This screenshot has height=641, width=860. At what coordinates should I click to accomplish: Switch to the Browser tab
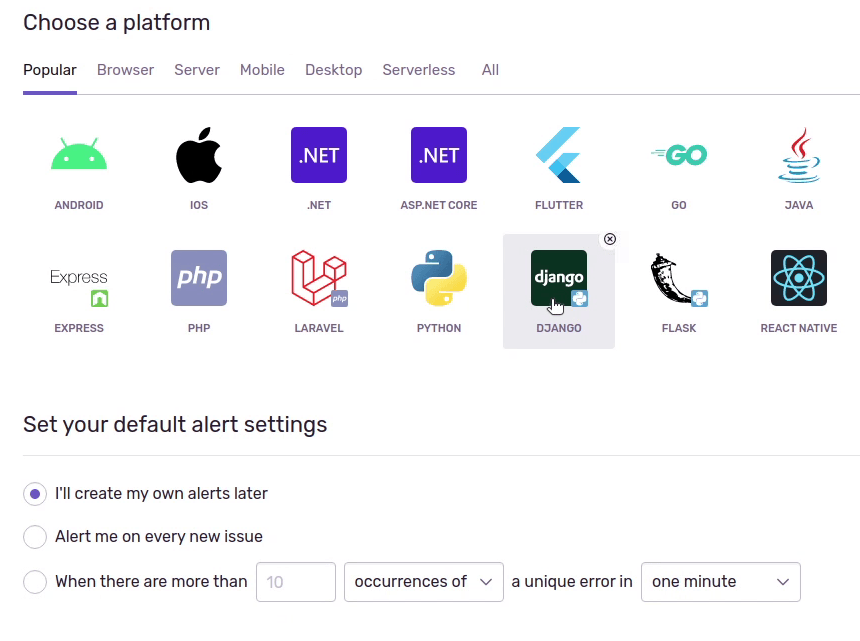pyautogui.click(x=125, y=70)
